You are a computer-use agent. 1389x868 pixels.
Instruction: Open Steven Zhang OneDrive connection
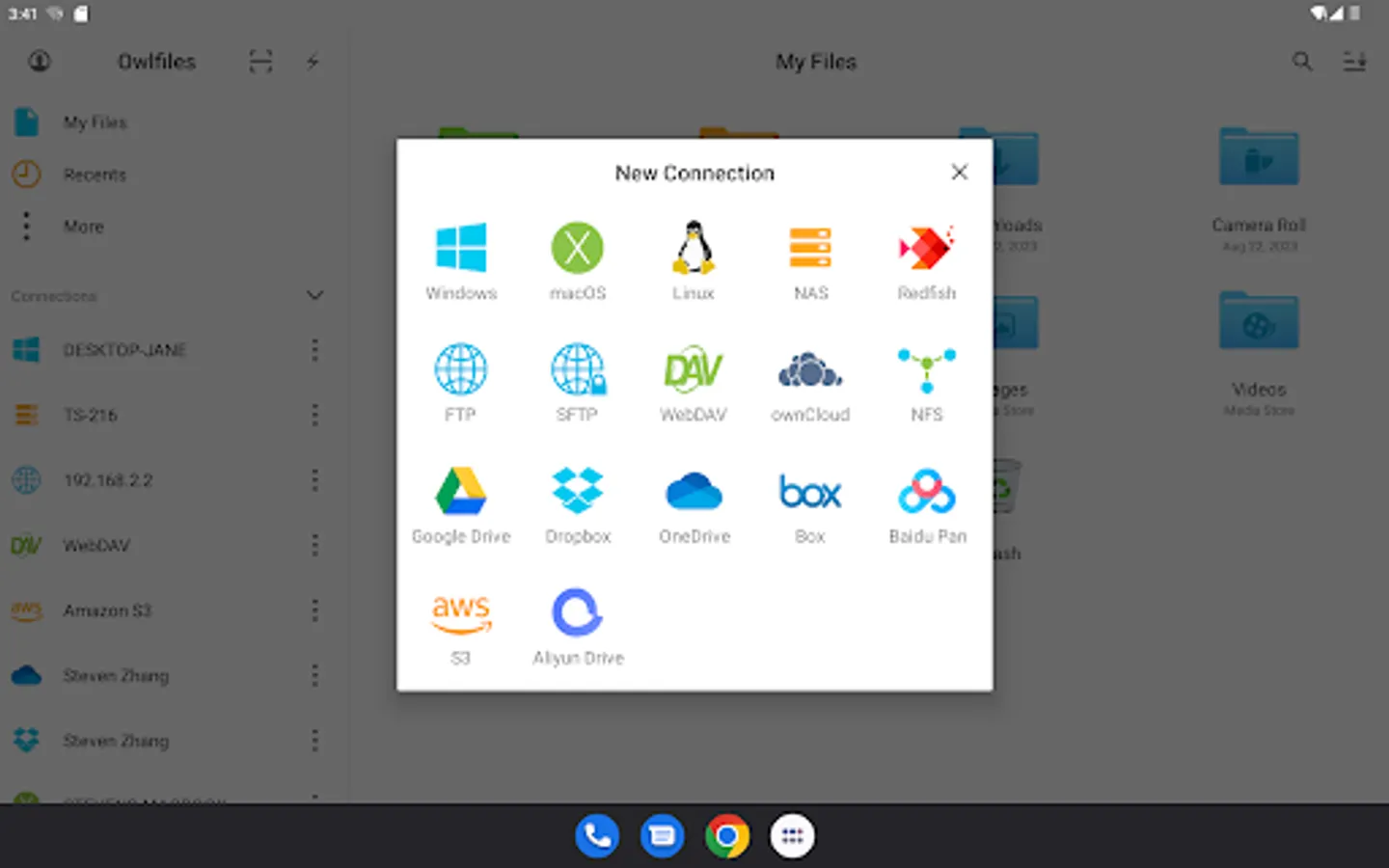tap(116, 676)
